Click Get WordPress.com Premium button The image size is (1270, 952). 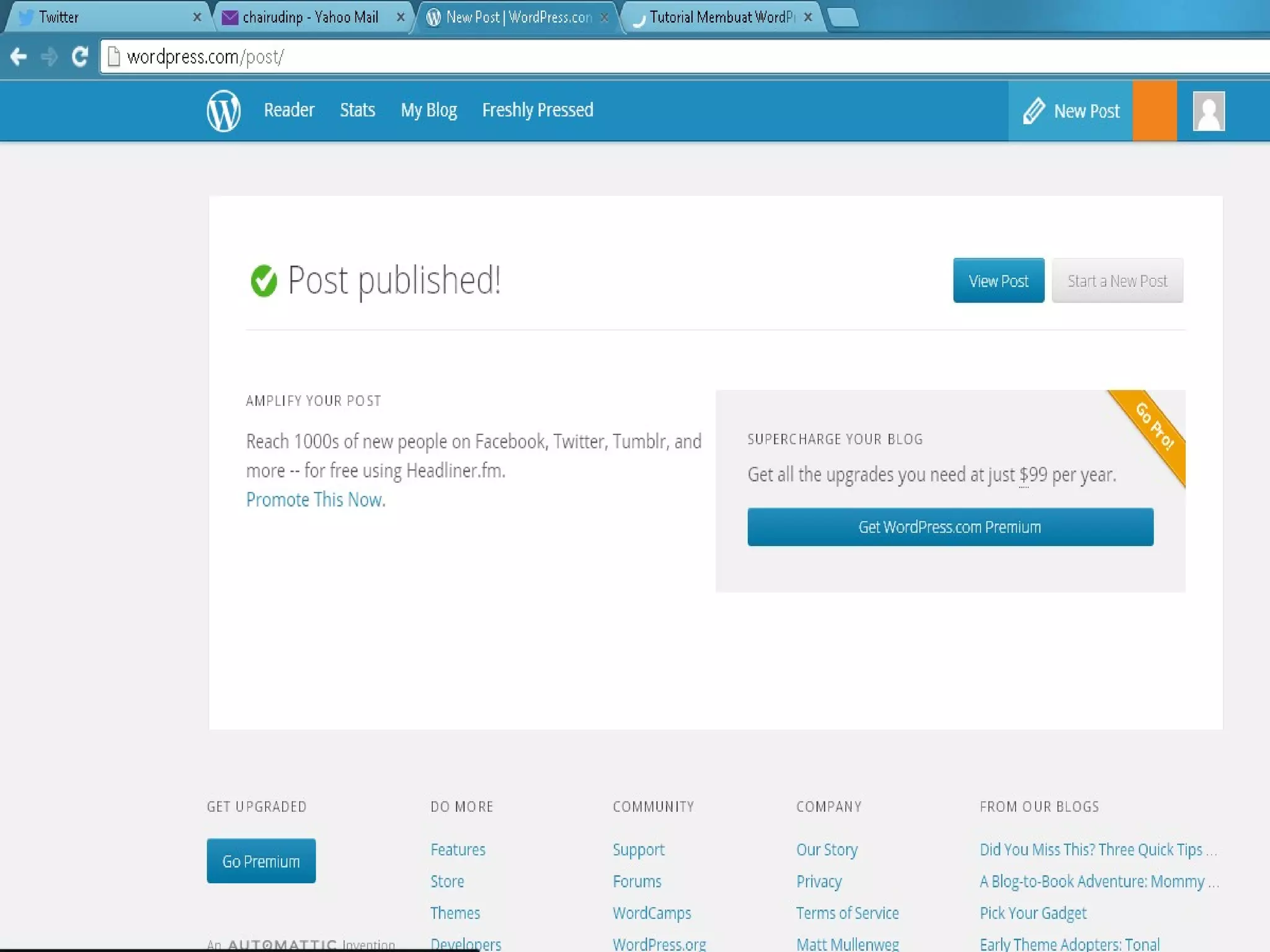pyautogui.click(x=950, y=527)
